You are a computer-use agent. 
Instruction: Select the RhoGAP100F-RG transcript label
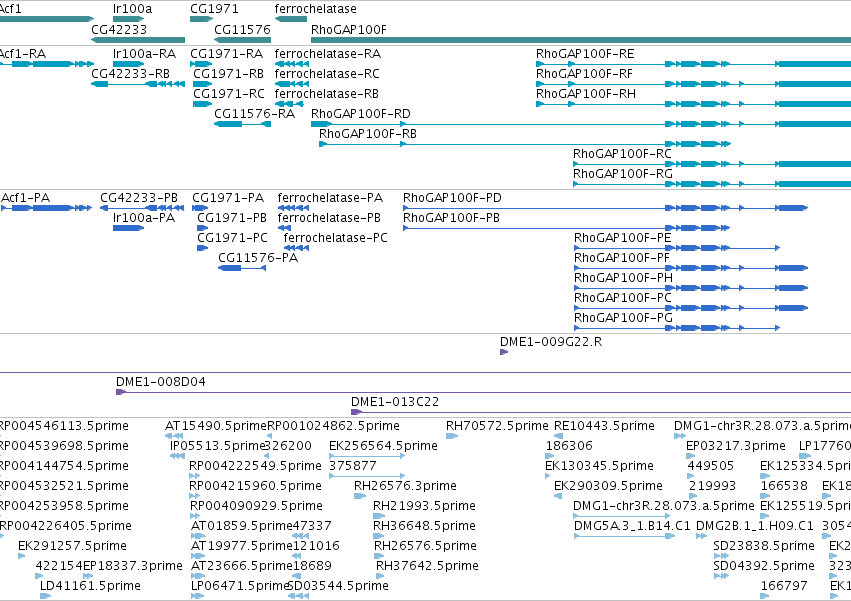tap(623, 174)
